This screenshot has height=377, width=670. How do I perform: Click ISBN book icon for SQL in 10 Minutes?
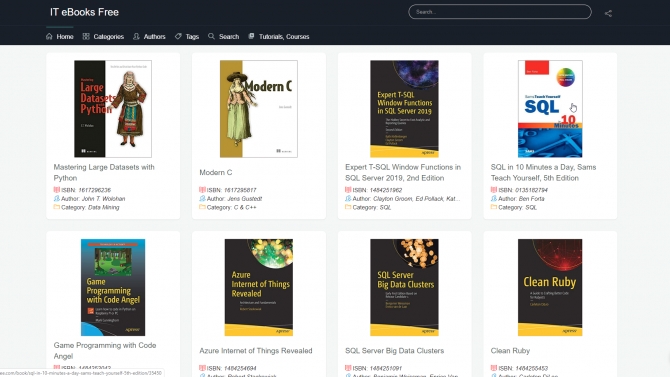494,190
